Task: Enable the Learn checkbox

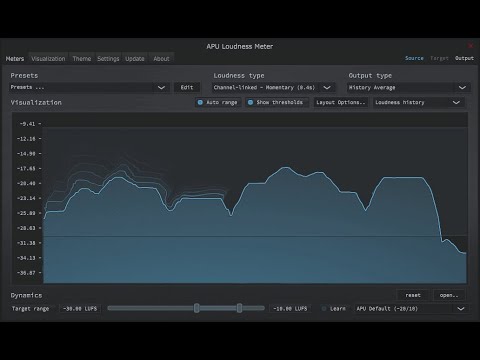Action: coord(324,309)
